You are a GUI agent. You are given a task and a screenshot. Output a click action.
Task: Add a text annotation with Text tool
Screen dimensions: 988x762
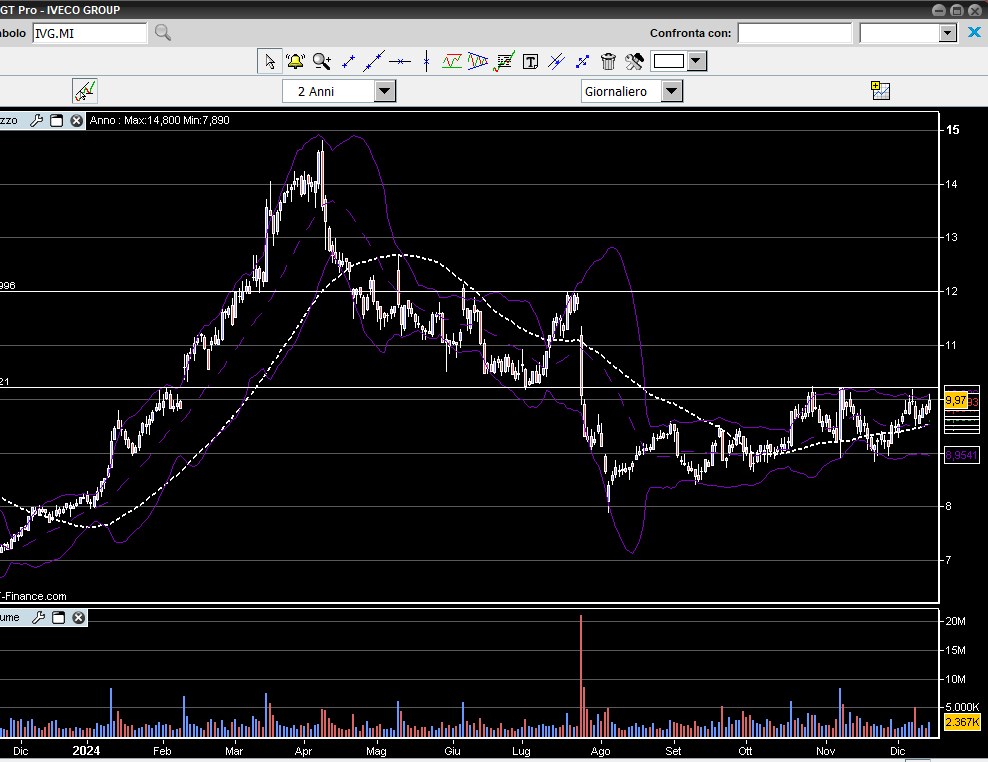pos(530,61)
